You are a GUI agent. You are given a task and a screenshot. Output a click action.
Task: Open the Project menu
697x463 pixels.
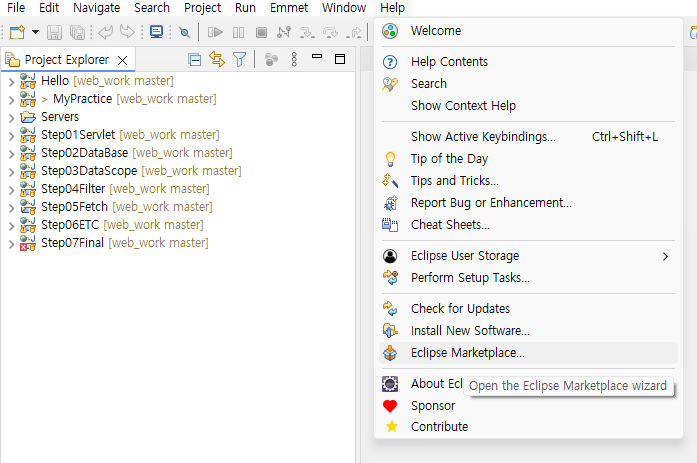click(x=202, y=8)
